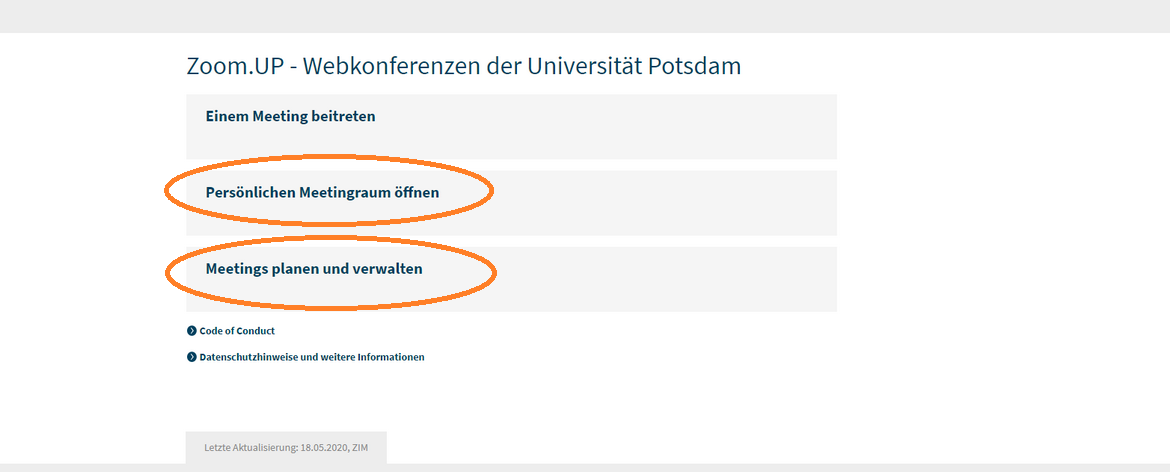Click the "Letzte Aktualisierung" footer label
This screenshot has width=1170, height=472.
pyautogui.click(x=250, y=448)
